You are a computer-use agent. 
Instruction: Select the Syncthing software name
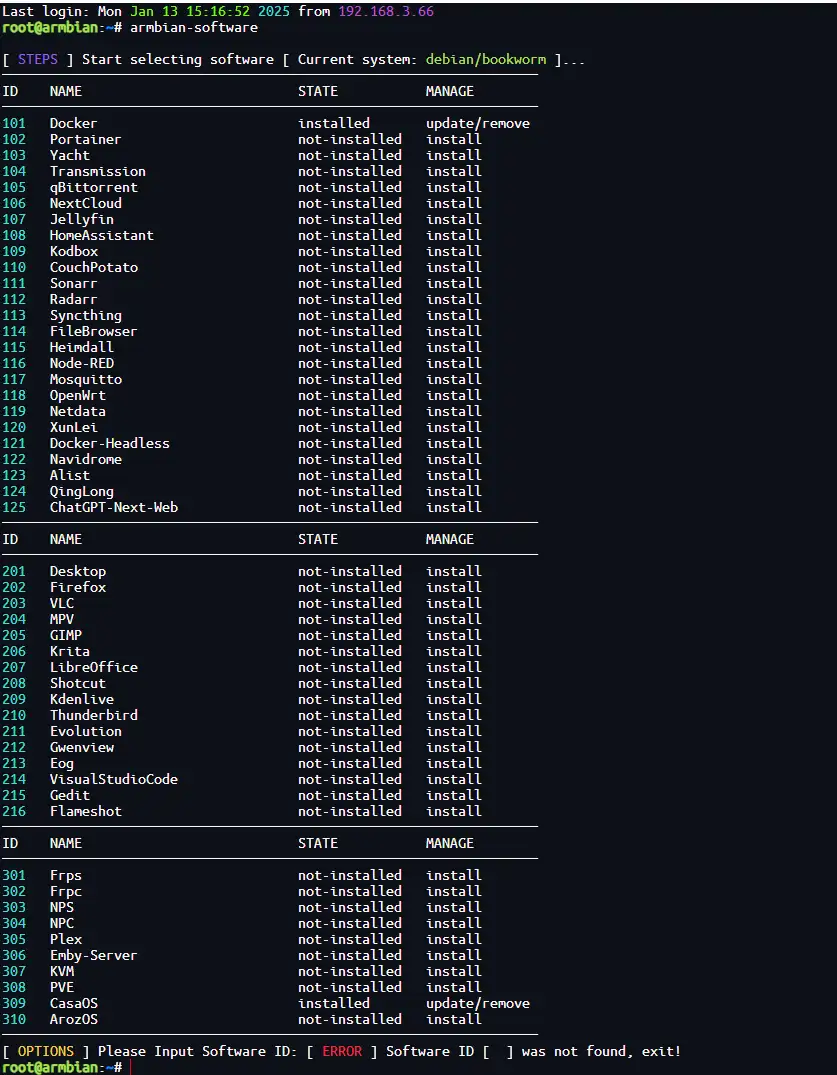pos(85,315)
